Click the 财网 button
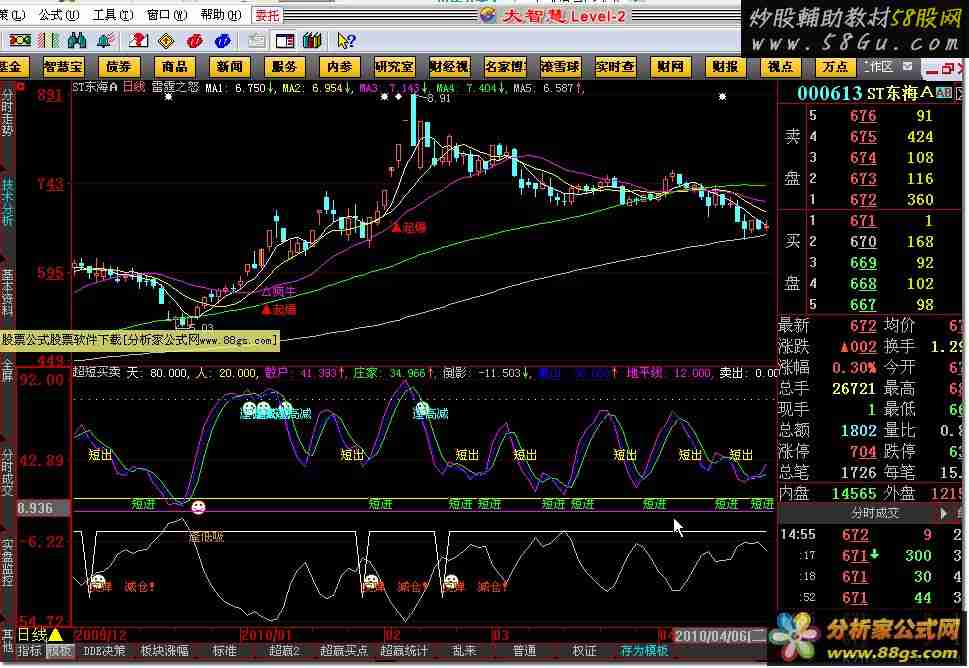 [670, 67]
